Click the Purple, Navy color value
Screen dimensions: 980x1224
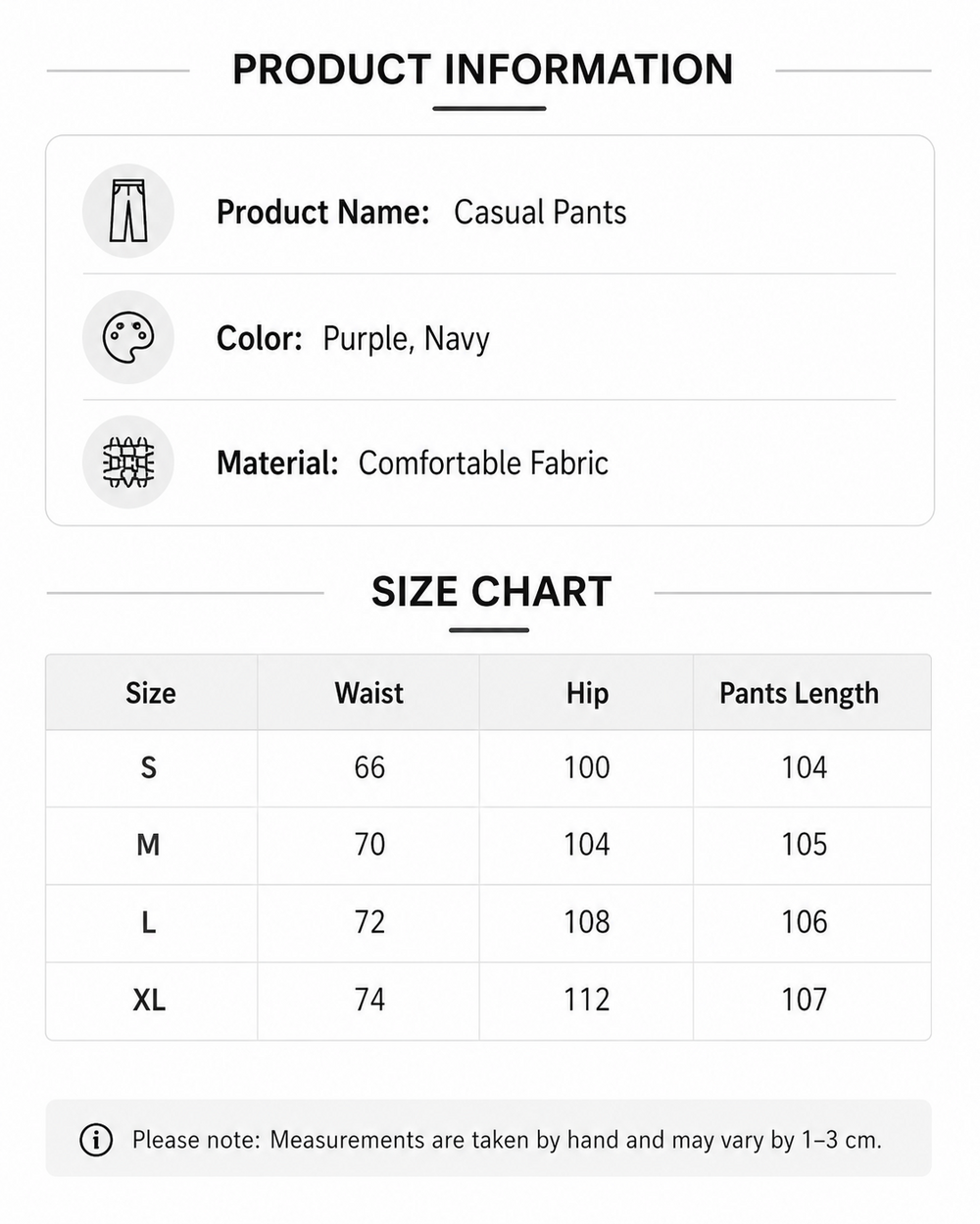(x=406, y=339)
